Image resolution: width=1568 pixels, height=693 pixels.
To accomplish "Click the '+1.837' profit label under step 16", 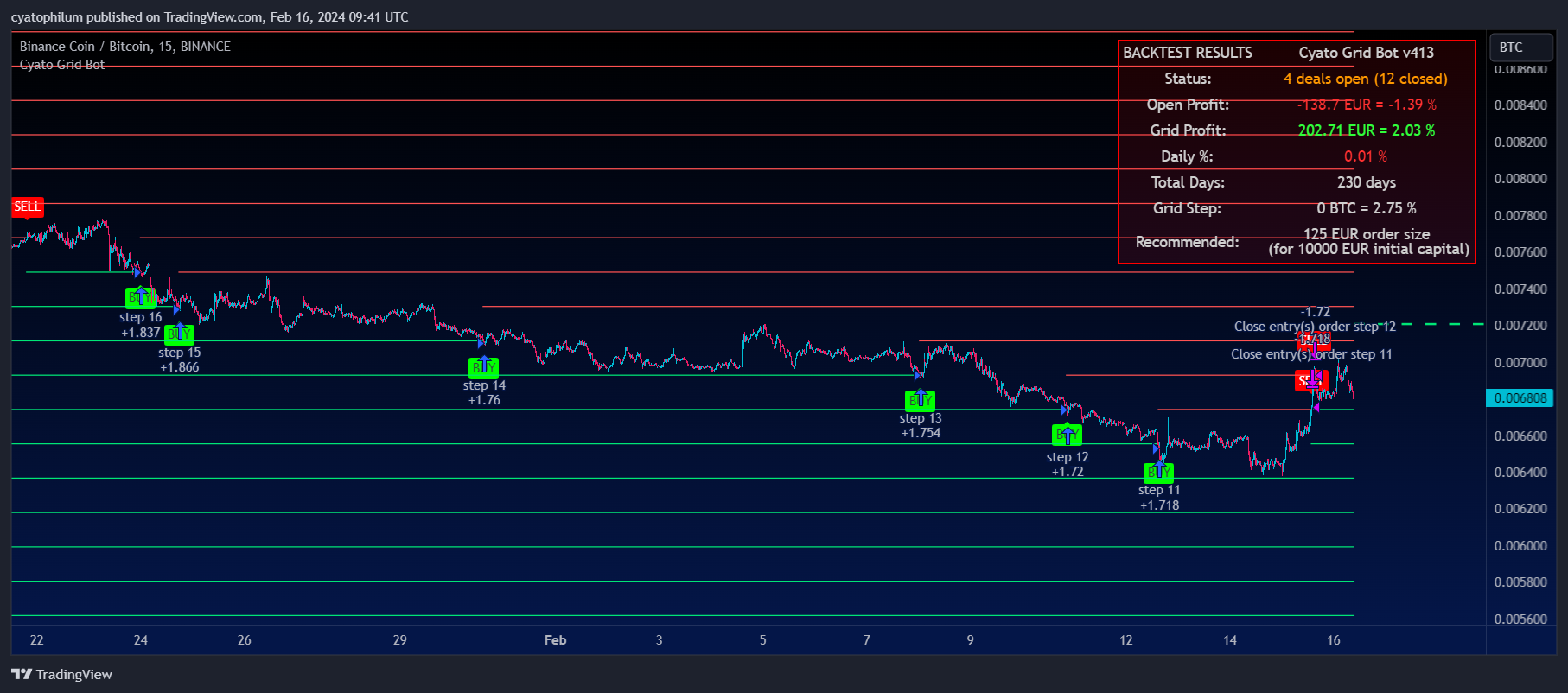I will (141, 333).
